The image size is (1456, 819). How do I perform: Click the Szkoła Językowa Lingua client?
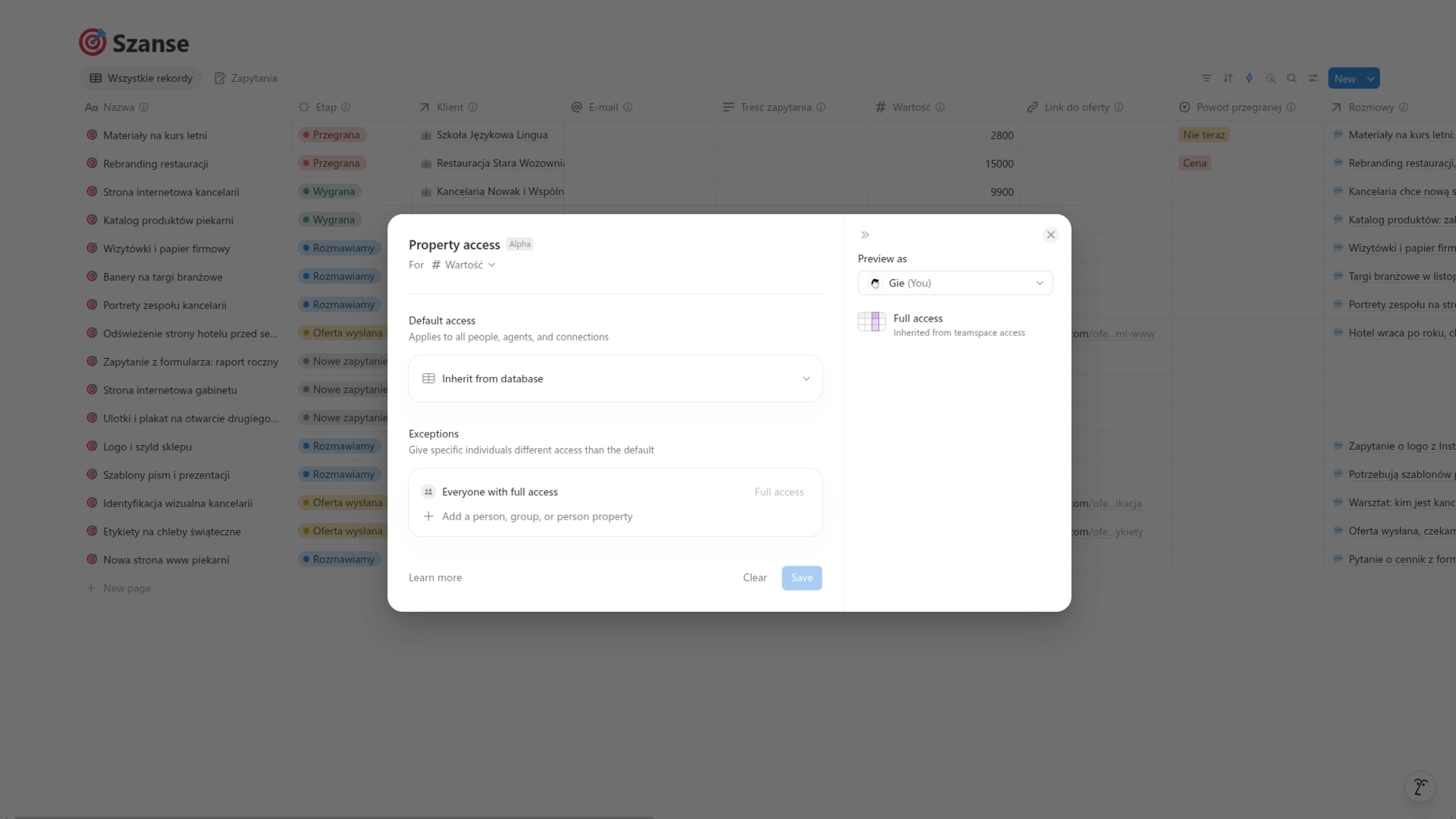pyautogui.click(x=491, y=135)
